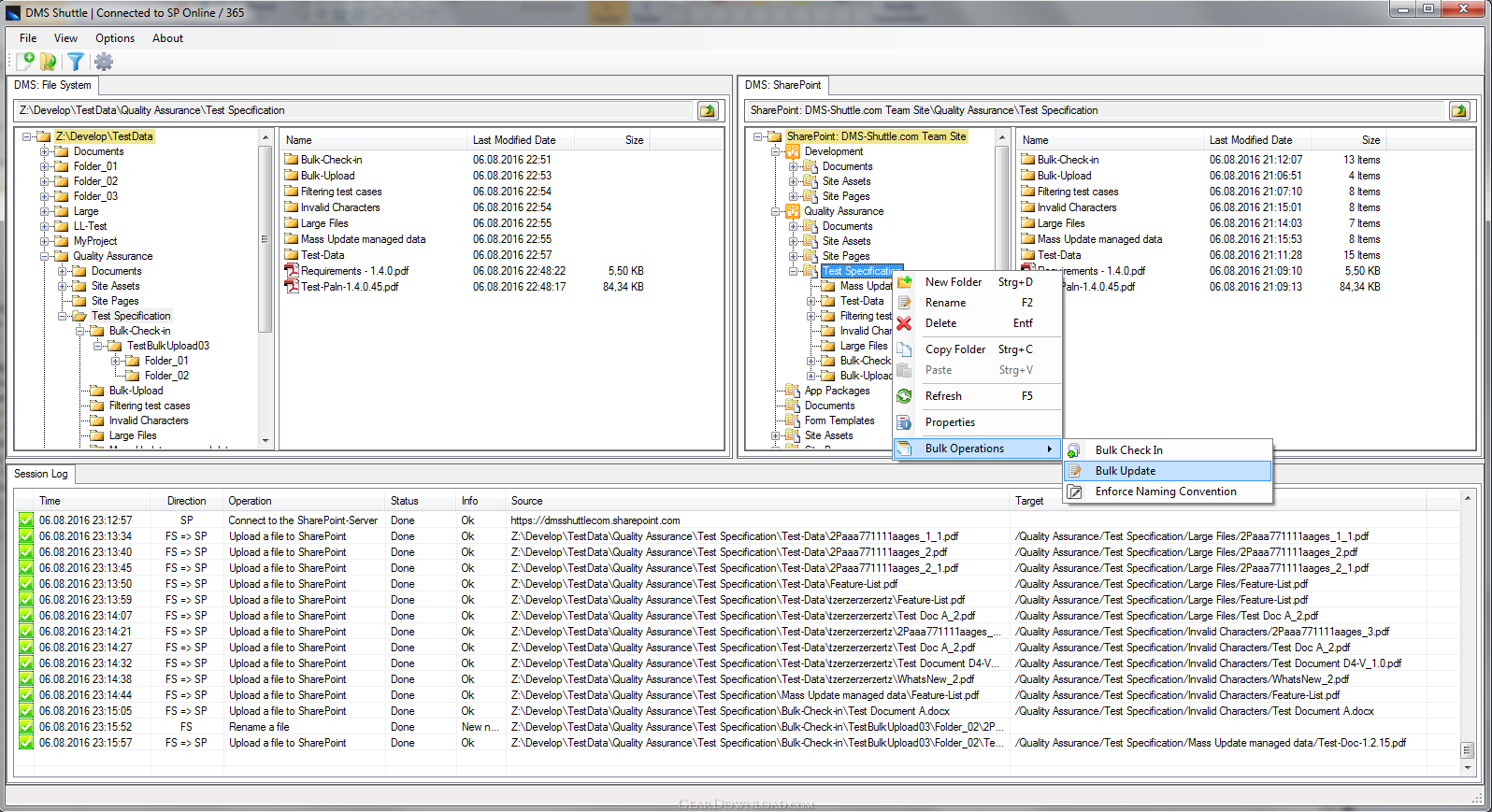Sort File System list by Name column header
Screen dimensions: 1492x812
click(x=373, y=140)
